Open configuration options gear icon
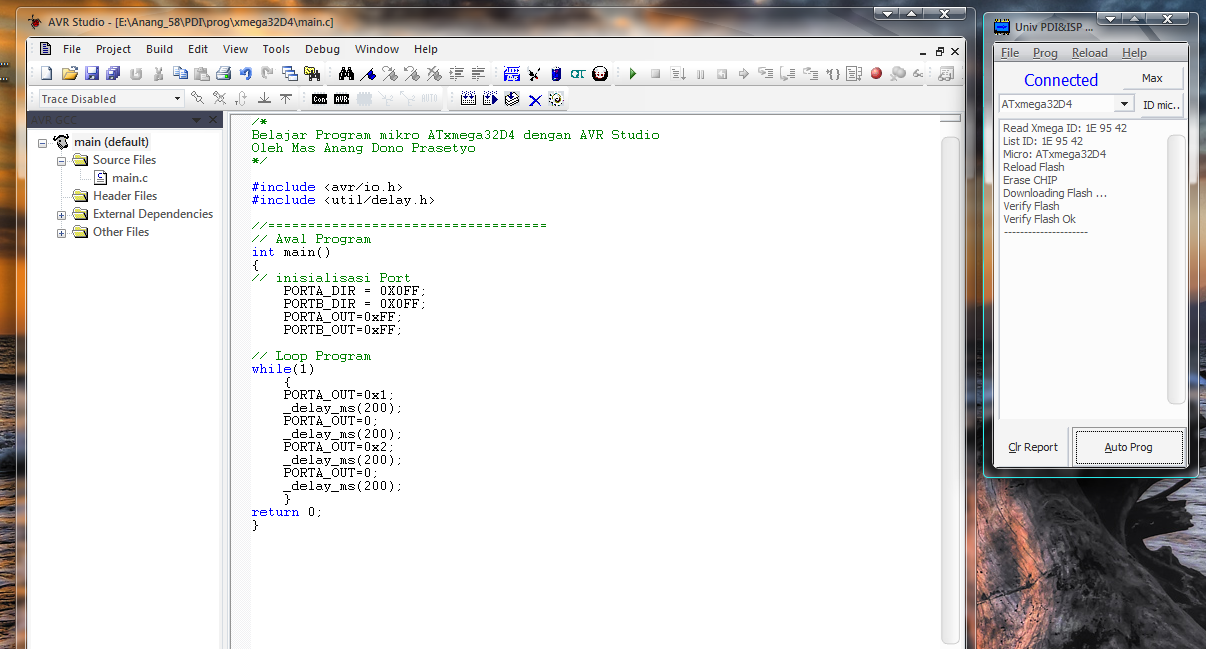The width and height of the screenshot is (1206, 649). [556, 99]
